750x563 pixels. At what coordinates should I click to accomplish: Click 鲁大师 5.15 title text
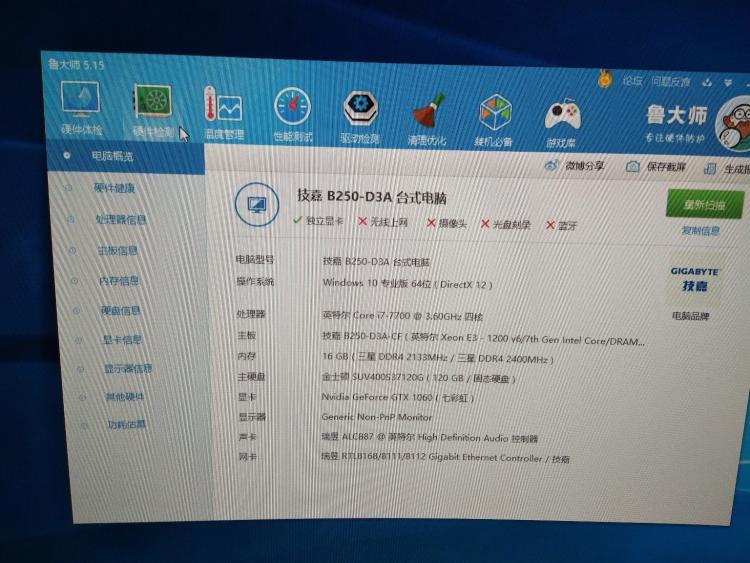[x=76, y=65]
